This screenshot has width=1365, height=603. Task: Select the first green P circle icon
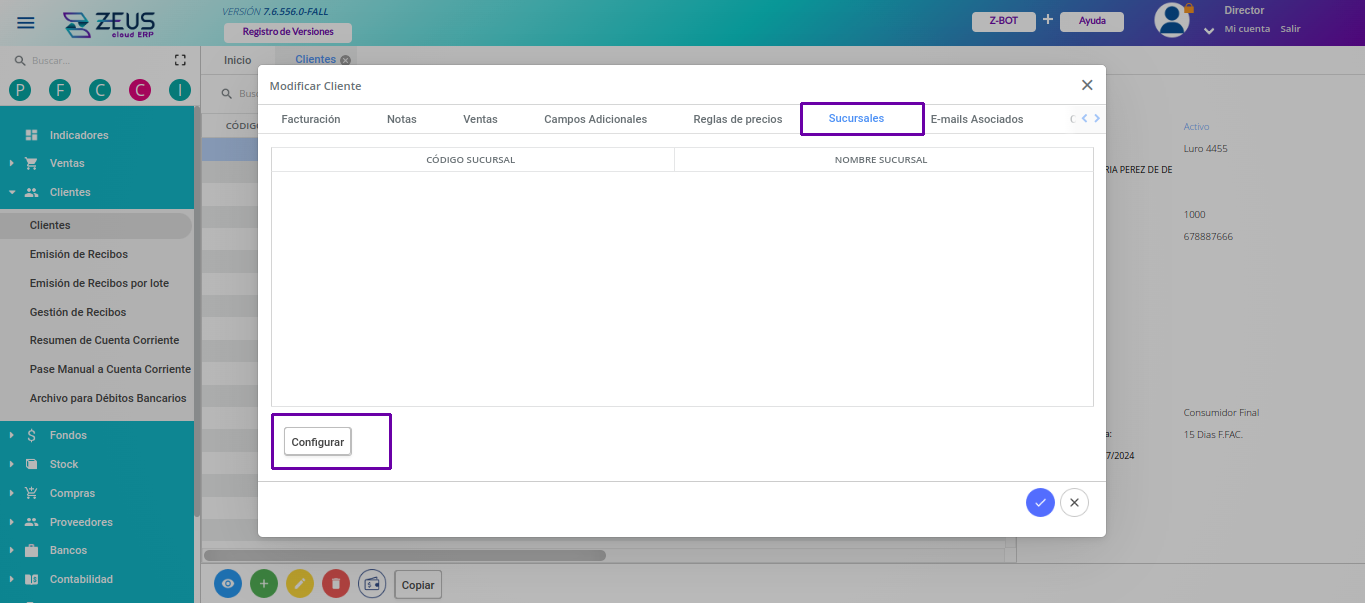(20, 90)
